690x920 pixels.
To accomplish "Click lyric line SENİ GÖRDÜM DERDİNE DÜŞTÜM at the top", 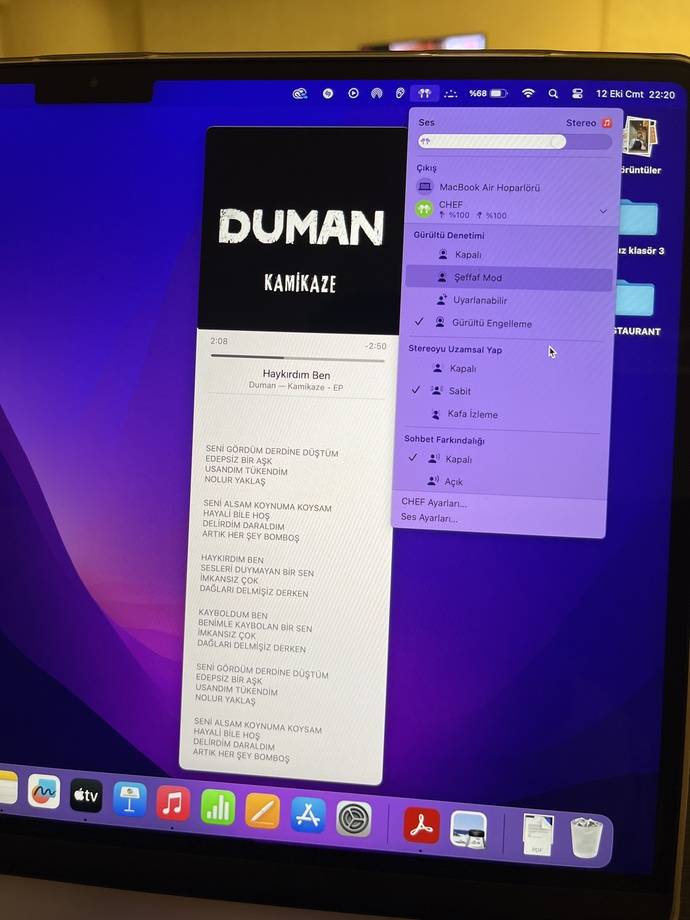I will (272, 451).
